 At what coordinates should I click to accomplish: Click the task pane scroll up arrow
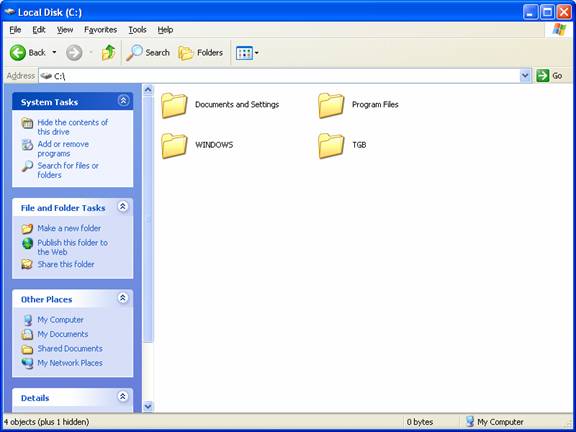click(148, 90)
